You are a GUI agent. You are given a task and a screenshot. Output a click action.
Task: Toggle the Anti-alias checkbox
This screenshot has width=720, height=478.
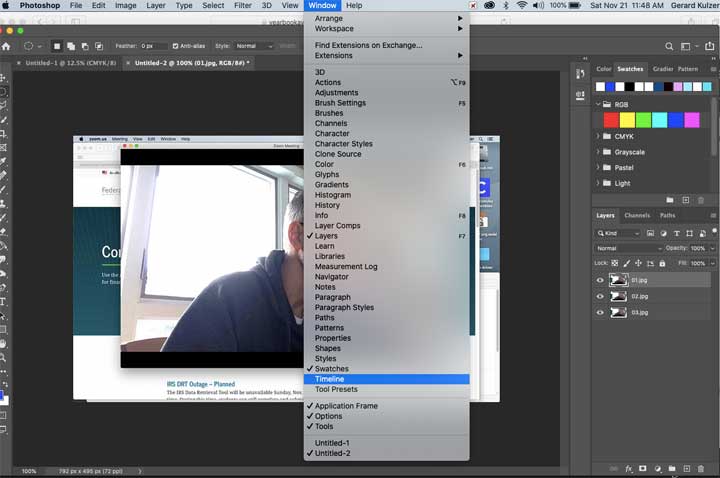(x=175, y=46)
